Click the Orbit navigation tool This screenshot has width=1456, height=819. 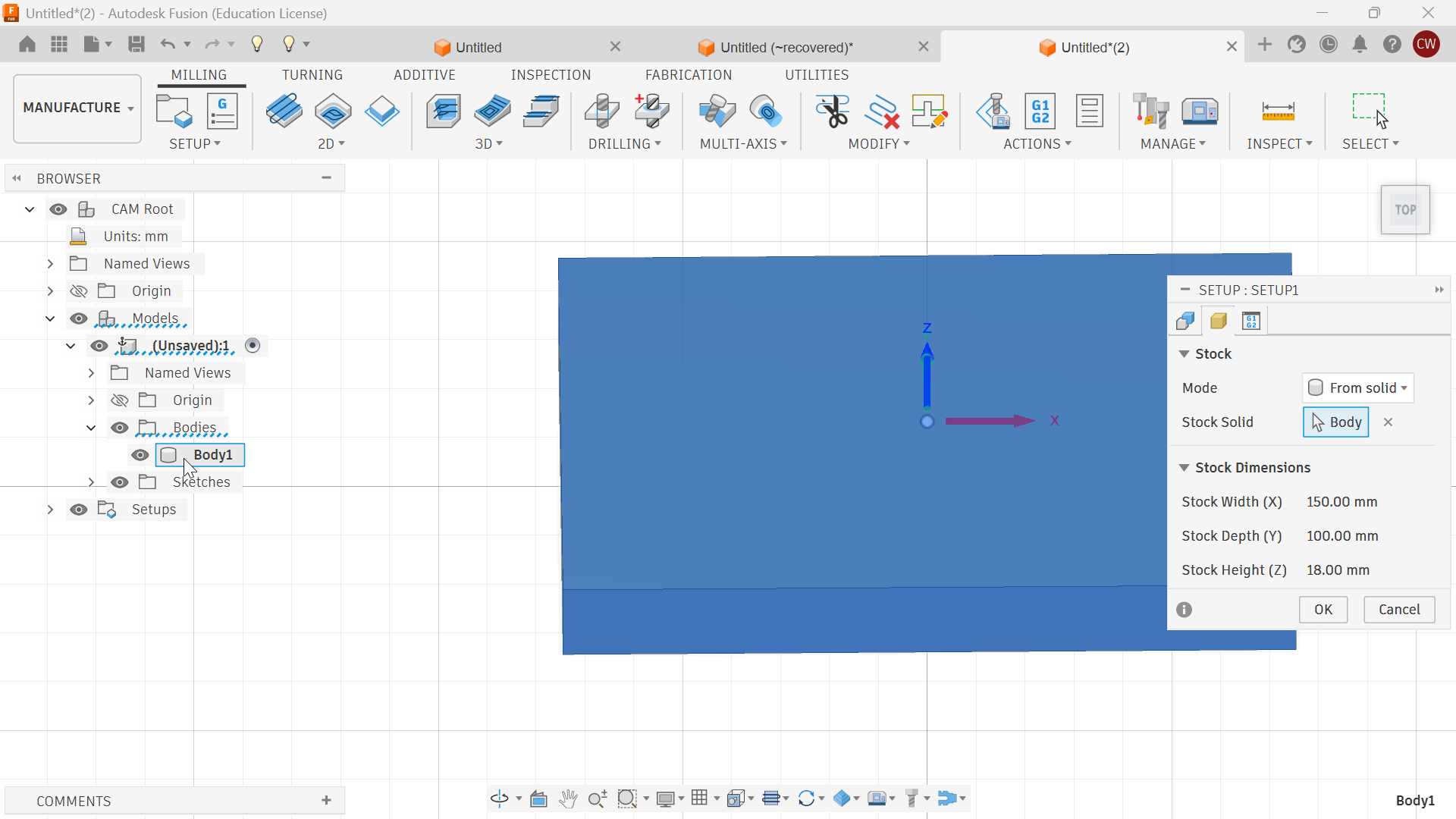pos(500,799)
